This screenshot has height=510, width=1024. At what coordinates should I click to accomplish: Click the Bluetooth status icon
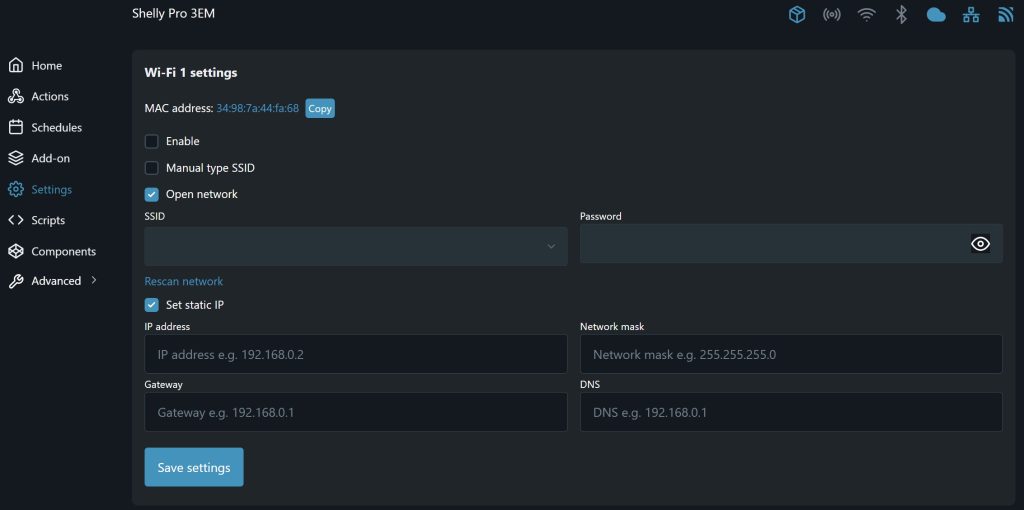click(901, 15)
